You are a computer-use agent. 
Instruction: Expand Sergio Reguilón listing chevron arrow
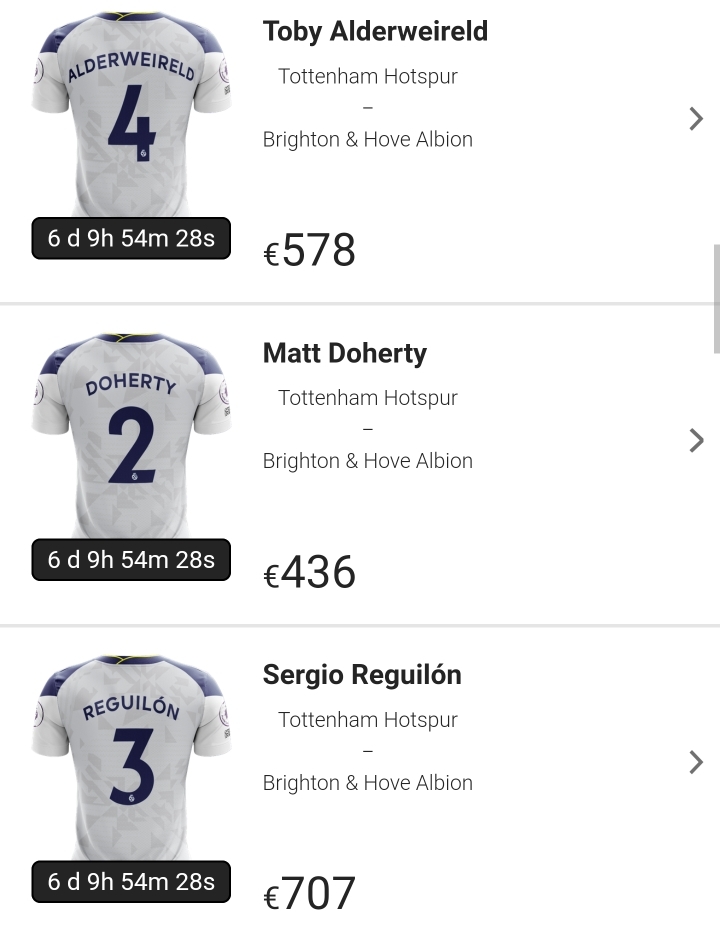click(697, 762)
